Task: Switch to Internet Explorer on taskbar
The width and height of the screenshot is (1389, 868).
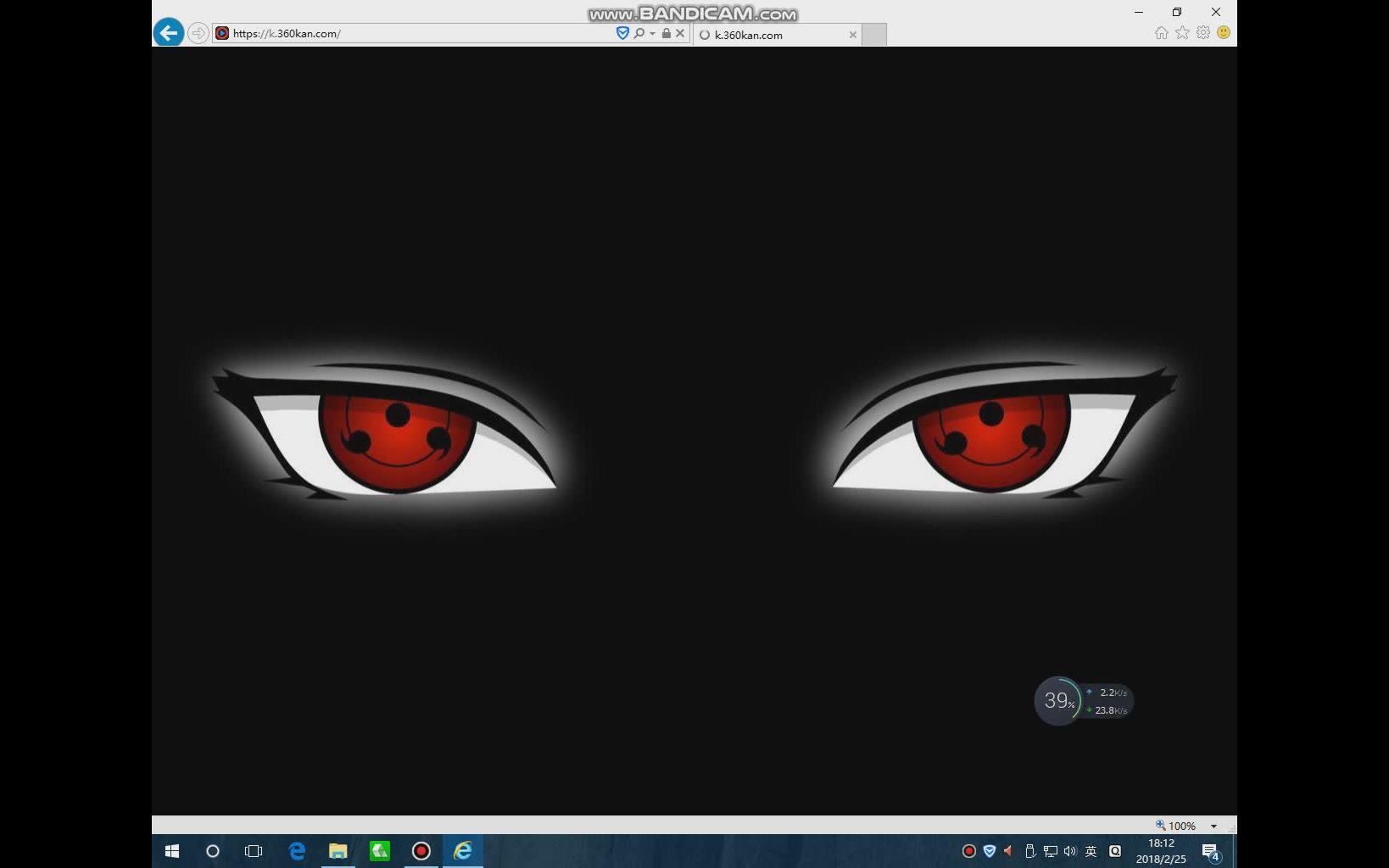Action: [x=463, y=851]
